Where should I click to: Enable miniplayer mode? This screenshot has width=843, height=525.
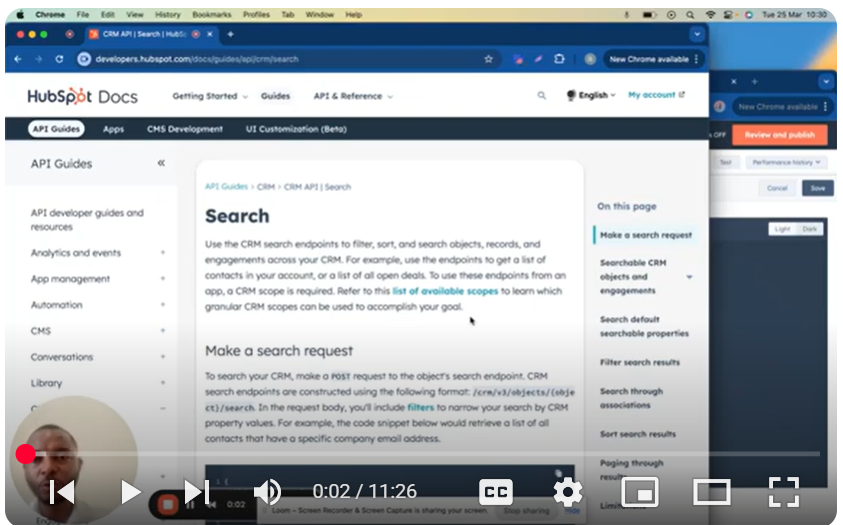pyautogui.click(x=640, y=492)
